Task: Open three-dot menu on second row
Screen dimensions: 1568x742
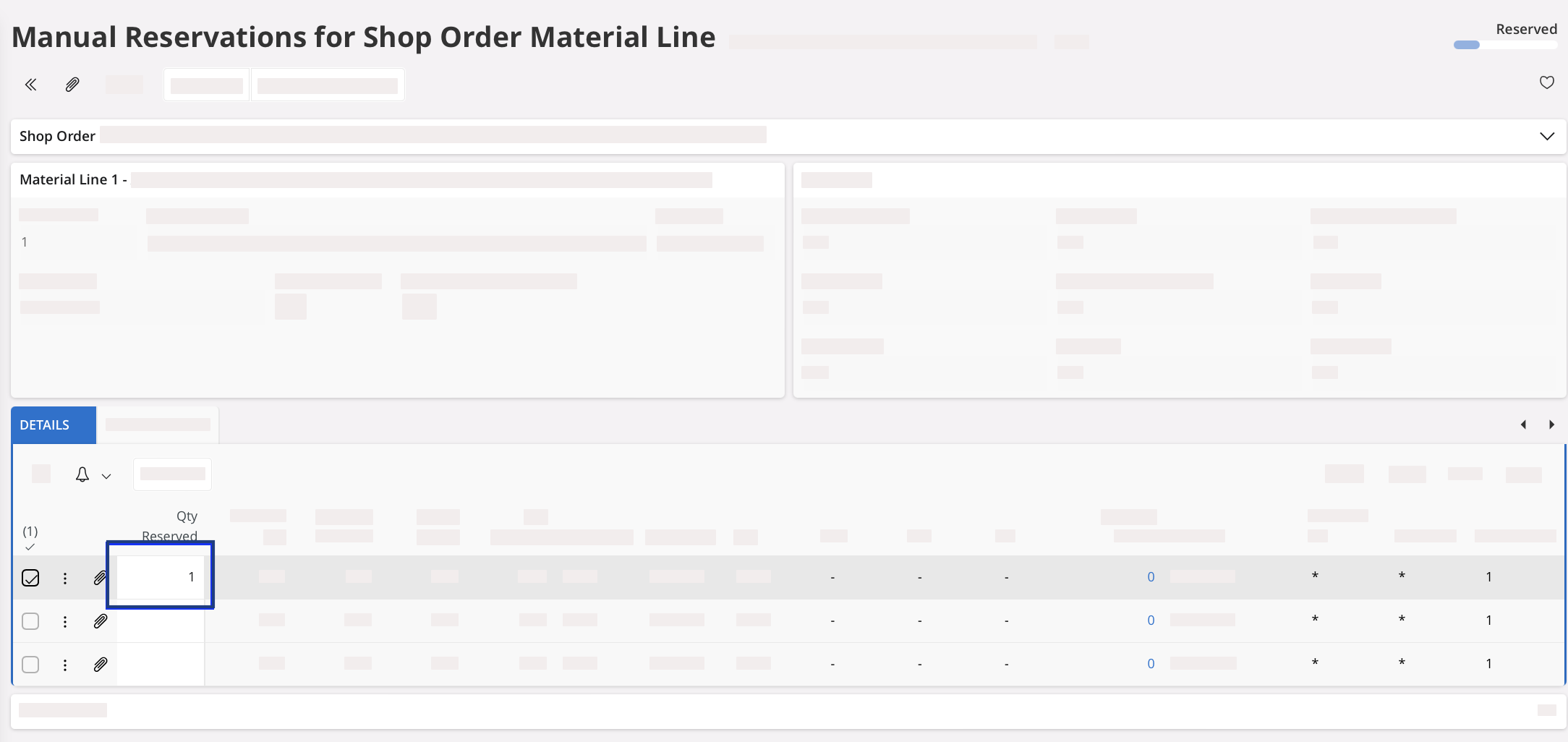Action: (65, 621)
